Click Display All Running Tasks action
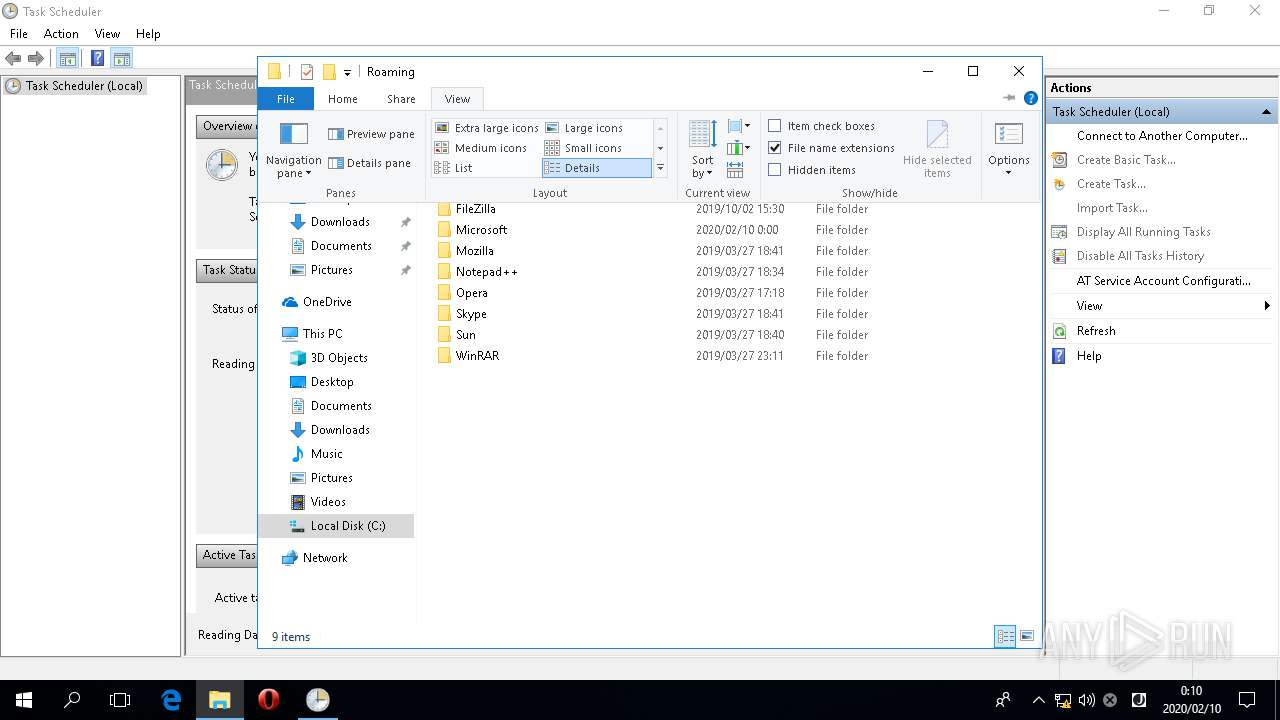Viewport: 1280px width, 720px height. 1143,232
